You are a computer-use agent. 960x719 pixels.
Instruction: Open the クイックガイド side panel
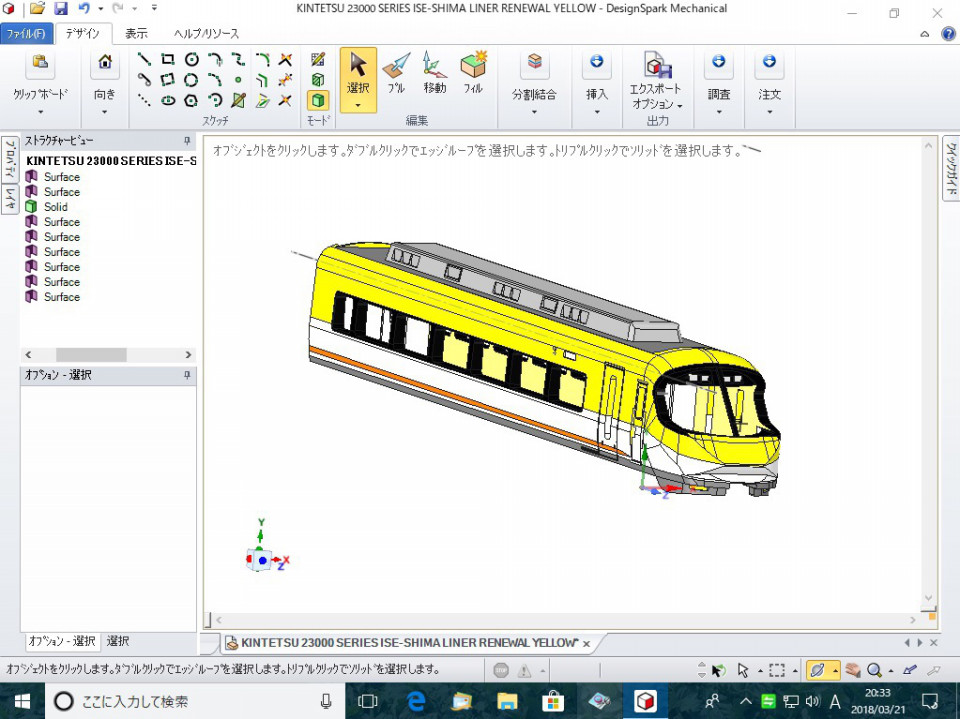(951, 168)
